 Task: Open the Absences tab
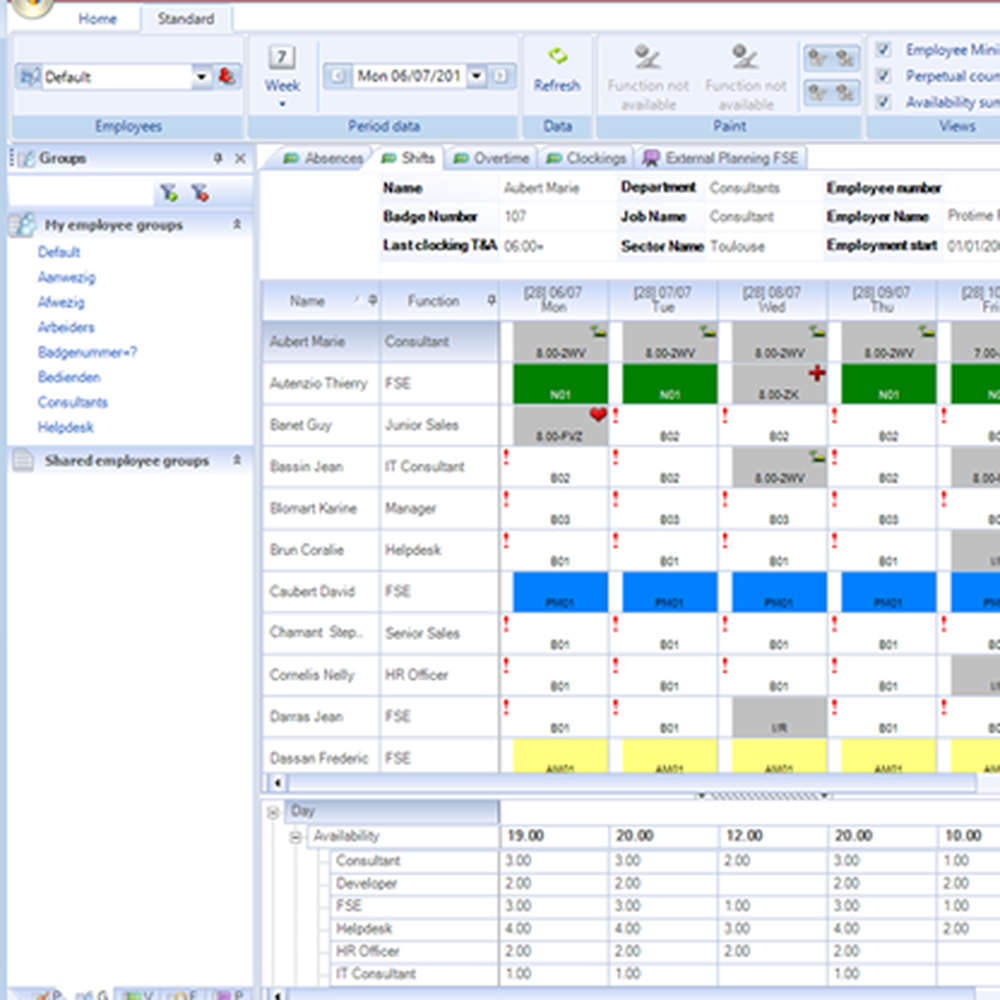(x=323, y=158)
